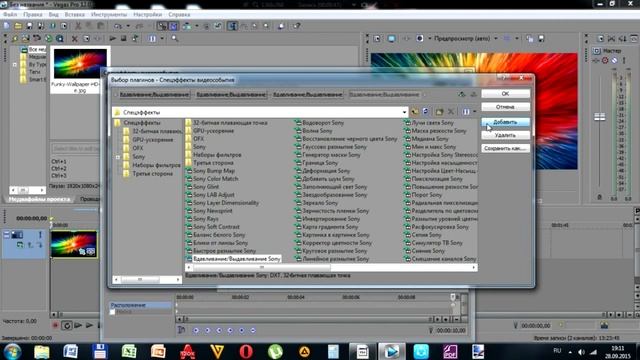The width and height of the screenshot is (640, 360).
Task: Go up one folder level in plugin chooser
Action: tap(415, 112)
